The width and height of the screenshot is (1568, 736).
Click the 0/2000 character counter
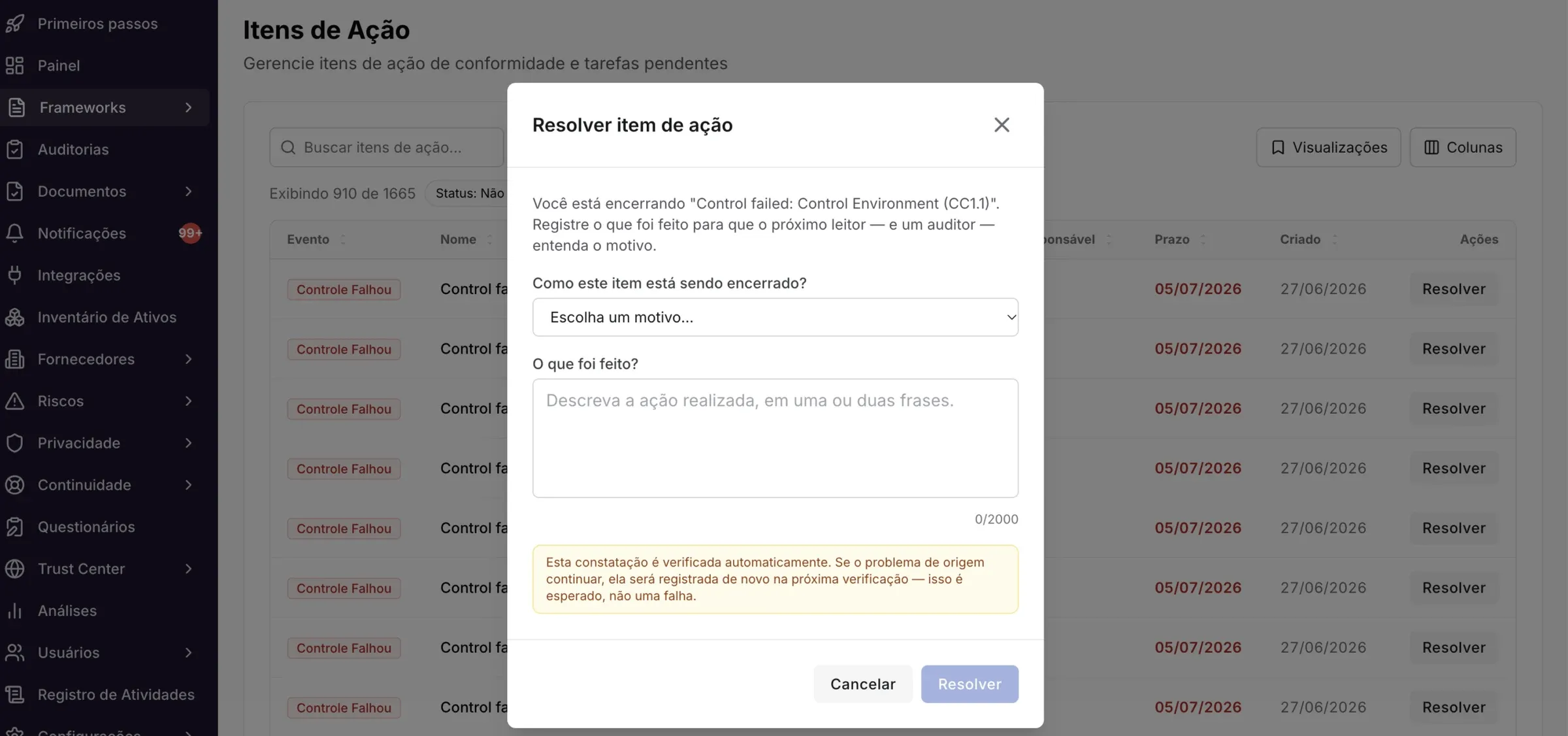[x=996, y=519]
